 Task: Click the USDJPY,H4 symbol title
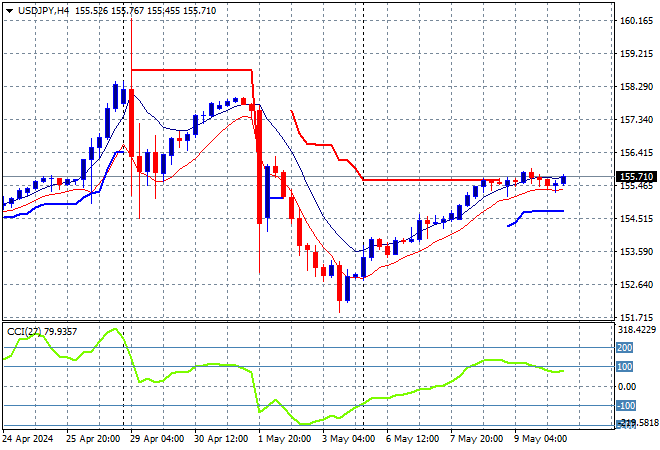36,9
